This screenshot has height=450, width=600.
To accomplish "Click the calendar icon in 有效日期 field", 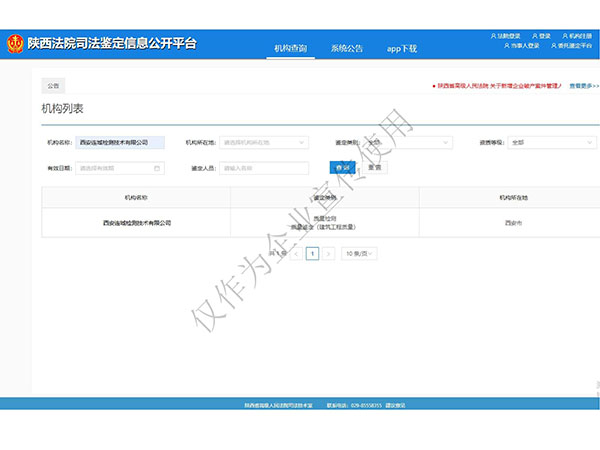I will 156,168.
